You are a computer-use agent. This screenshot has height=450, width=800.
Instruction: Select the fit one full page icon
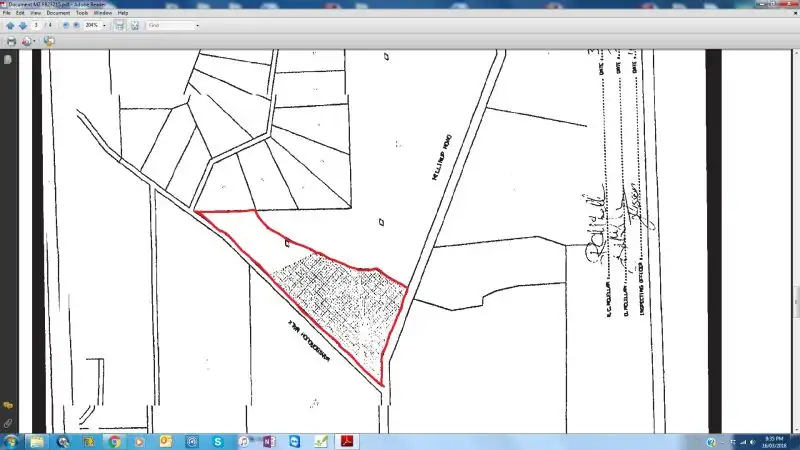click(x=134, y=24)
